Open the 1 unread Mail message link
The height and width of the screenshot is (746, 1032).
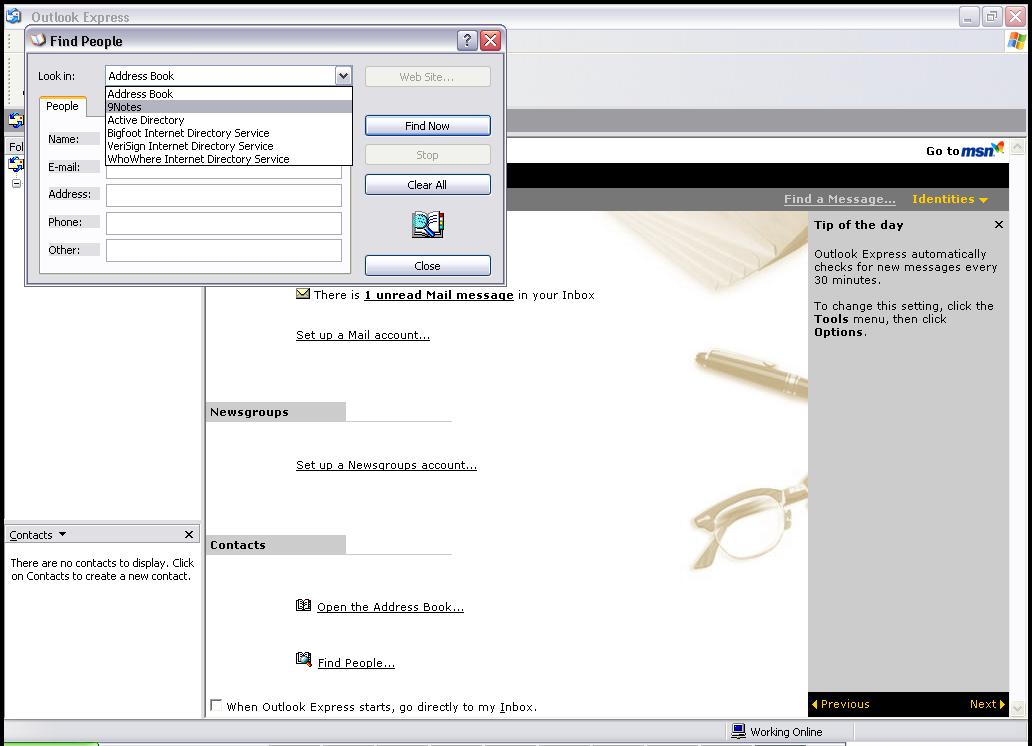(x=439, y=295)
